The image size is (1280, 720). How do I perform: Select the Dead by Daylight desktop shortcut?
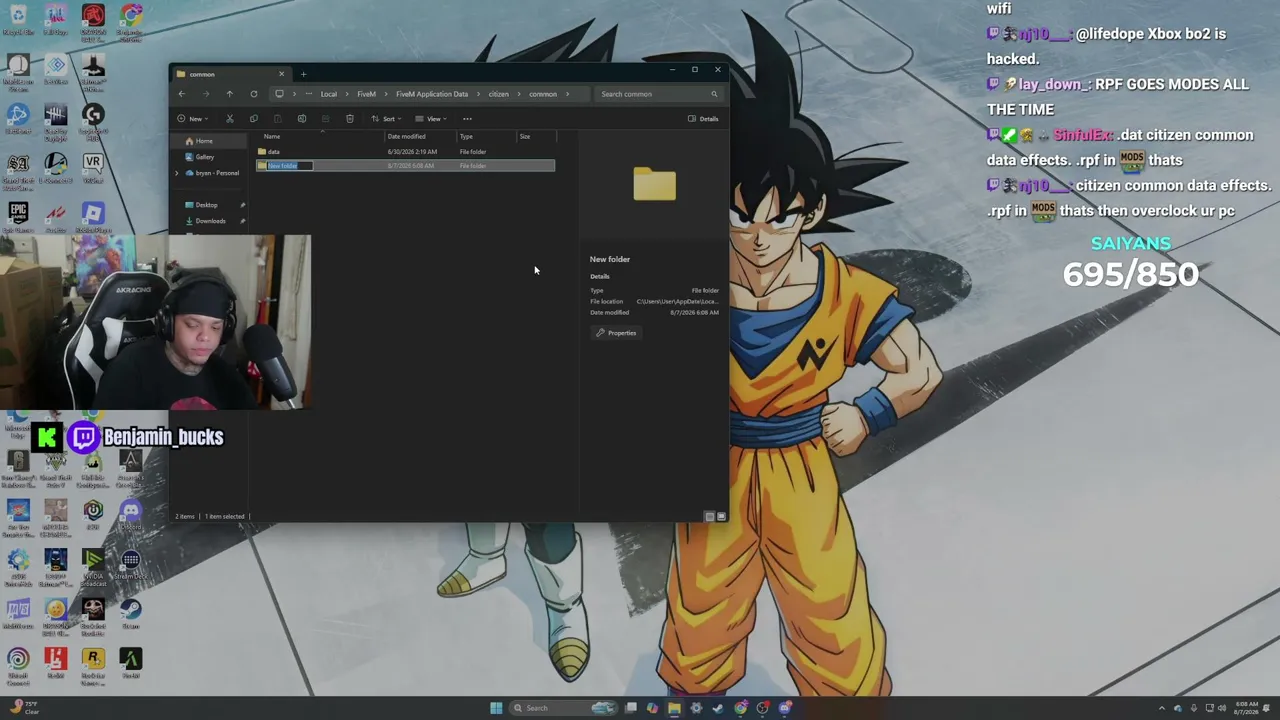55,120
